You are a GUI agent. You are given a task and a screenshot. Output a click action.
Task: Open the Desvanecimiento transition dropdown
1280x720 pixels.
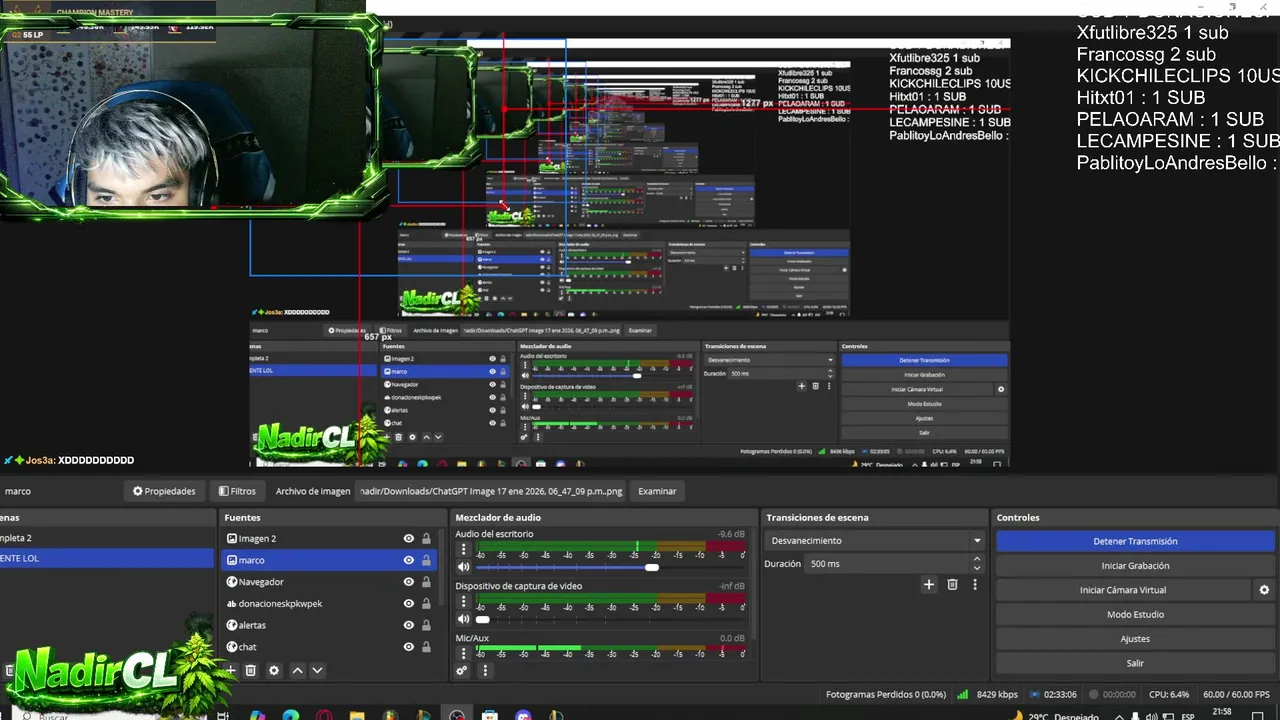pyautogui.click(x=875, y=540)
